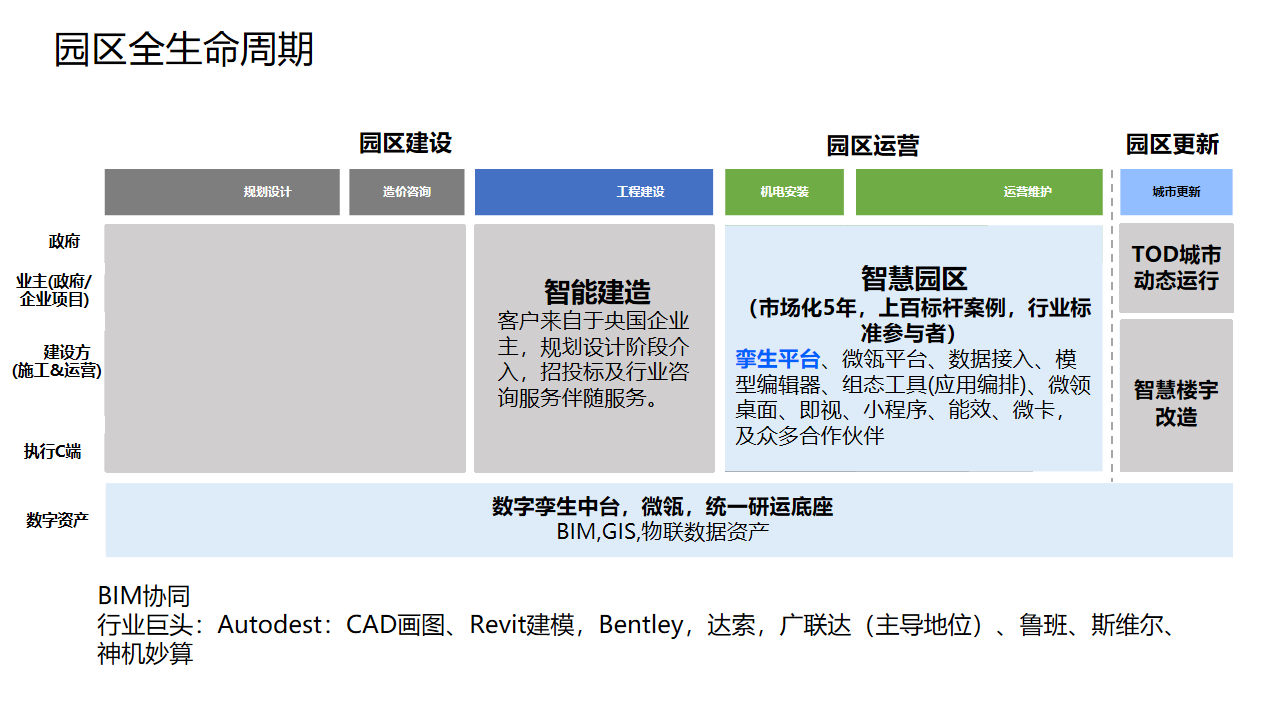Click the BIM,GIS,物联数据资产 text
The width and height of the screenshot is (1280, 720).
tap(663, 531)
